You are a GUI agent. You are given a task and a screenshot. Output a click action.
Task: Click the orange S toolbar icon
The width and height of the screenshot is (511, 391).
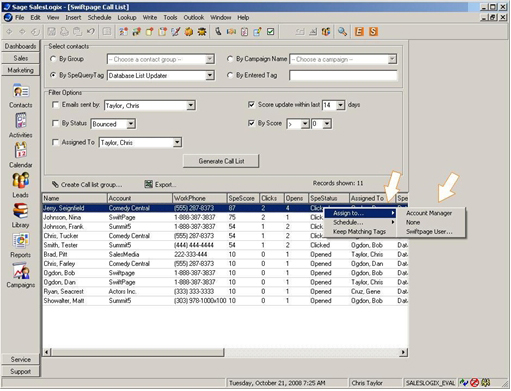pos(373,32)
